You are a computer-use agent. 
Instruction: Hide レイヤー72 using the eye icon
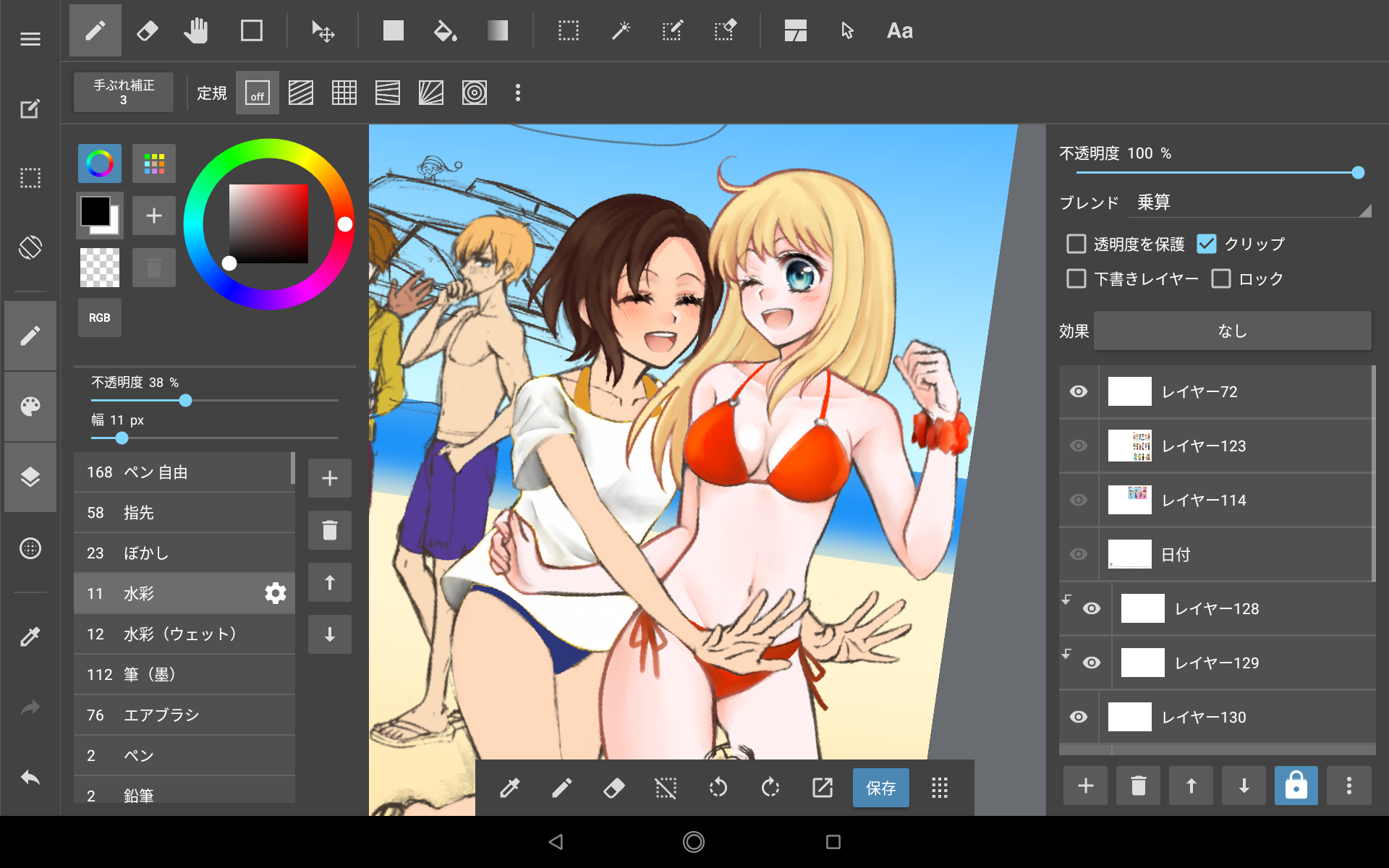point(1078,391)
